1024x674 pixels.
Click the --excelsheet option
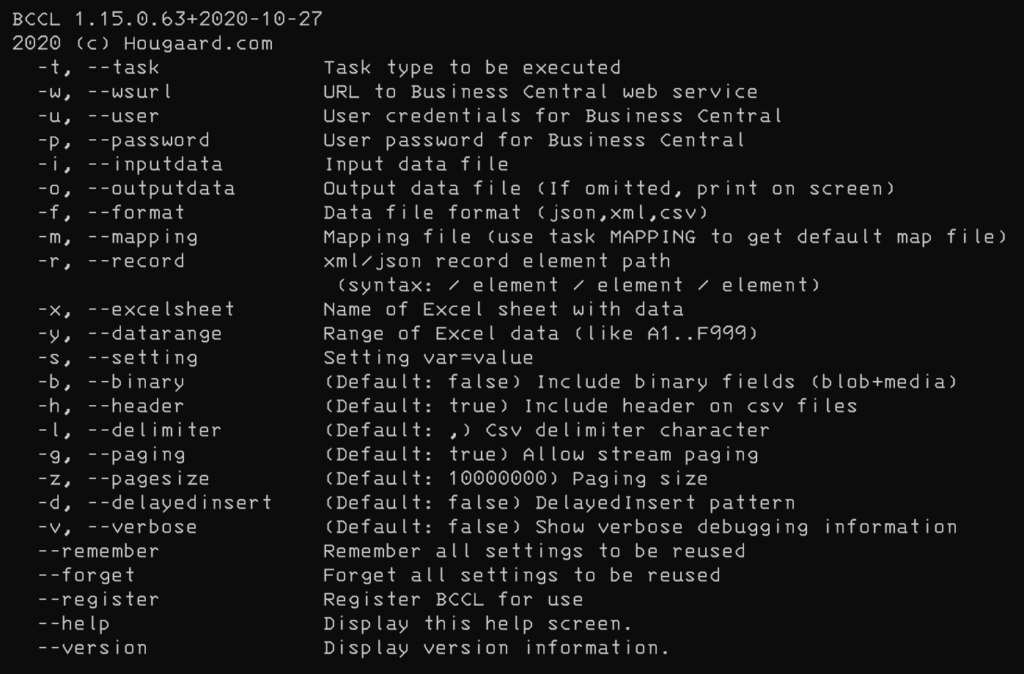click(x=136, y=310)
